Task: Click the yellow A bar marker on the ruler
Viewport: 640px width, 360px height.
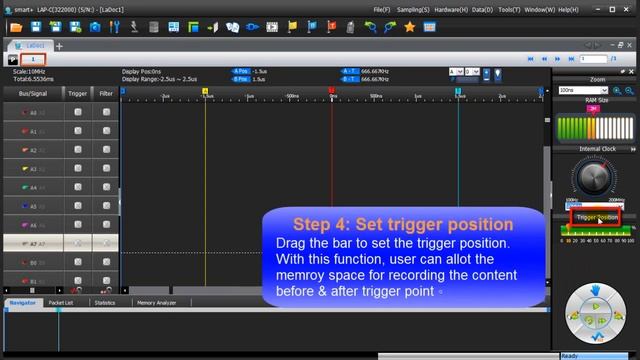Action: coord(205,91)
